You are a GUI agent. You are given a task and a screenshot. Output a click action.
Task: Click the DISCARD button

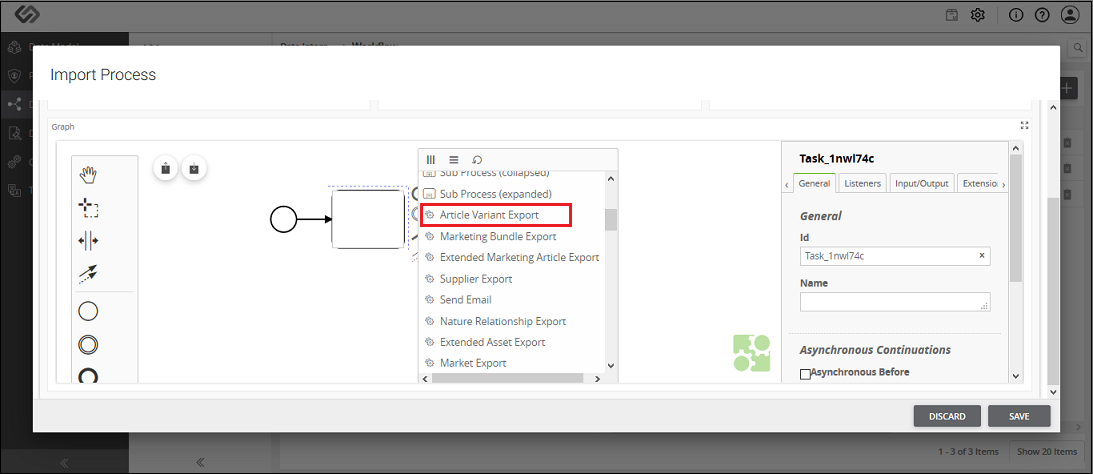click(947, 416)
